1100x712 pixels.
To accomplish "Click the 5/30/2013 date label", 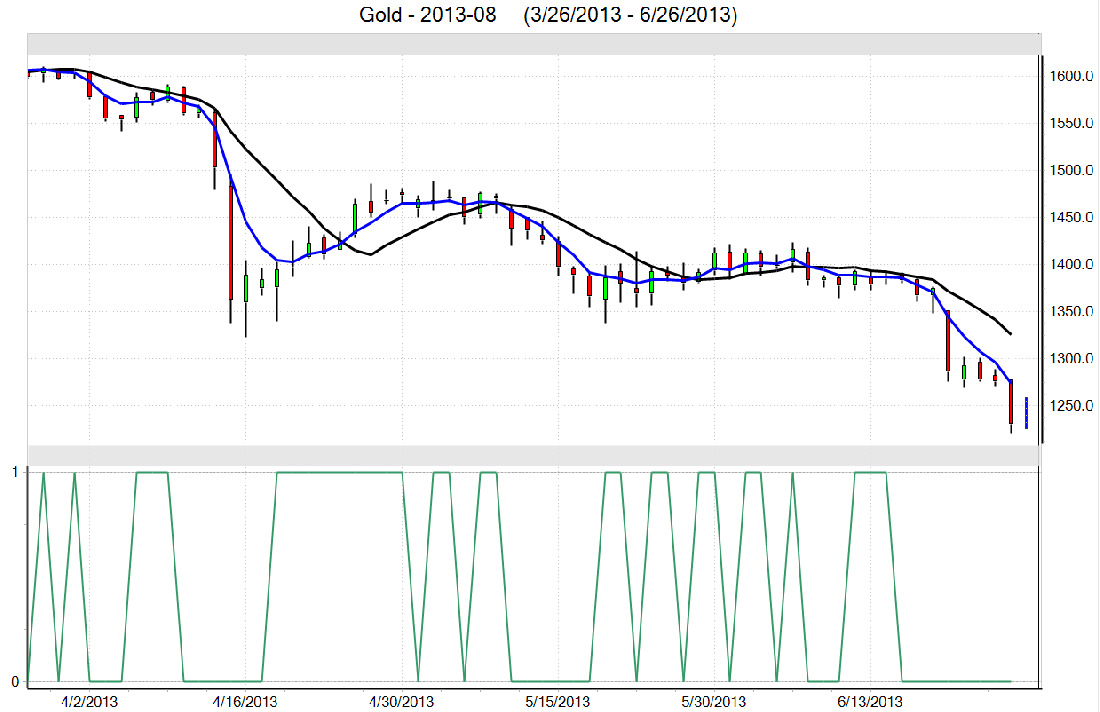I will point(713,701).
